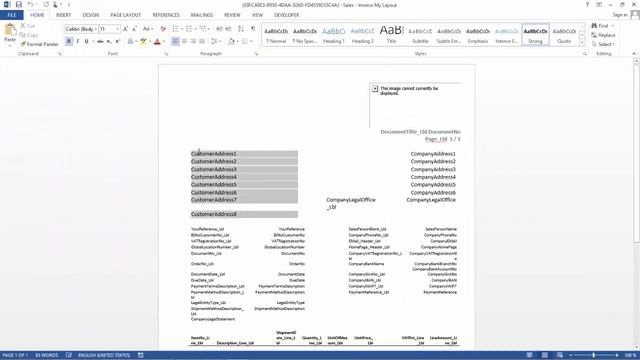Apply the yellow text highlight color

tap(143, 41)
